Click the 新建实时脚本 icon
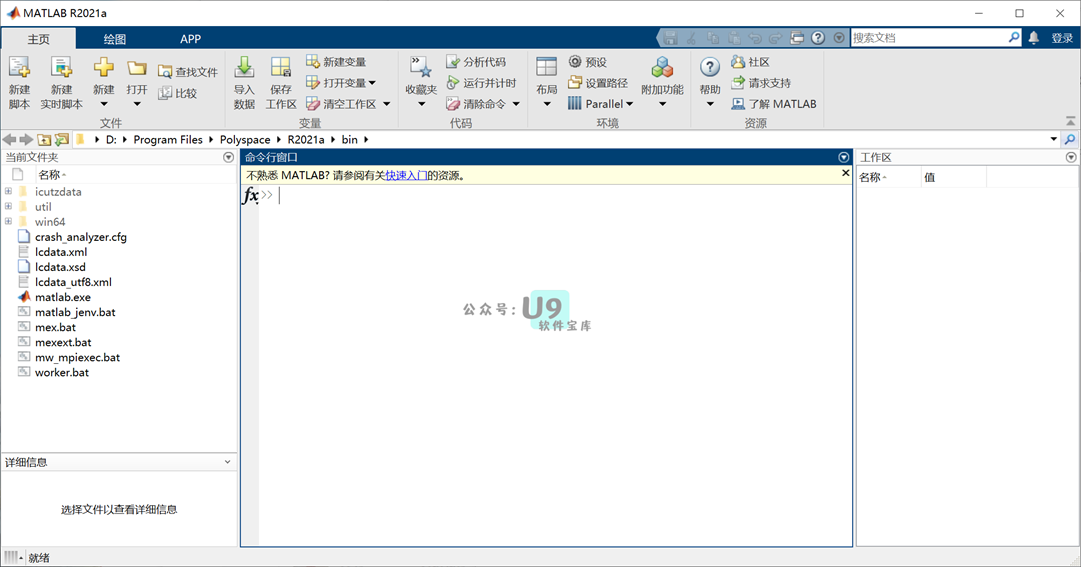Image resolution: width=1081 pixels, height=567 pixels. tap(61, 68)
